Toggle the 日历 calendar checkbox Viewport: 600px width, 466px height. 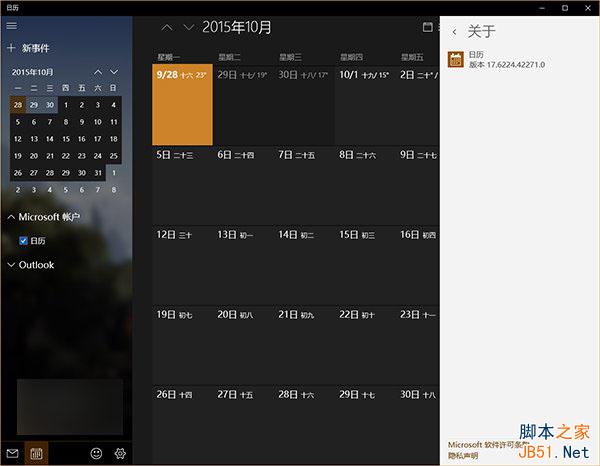pos(23,241)
